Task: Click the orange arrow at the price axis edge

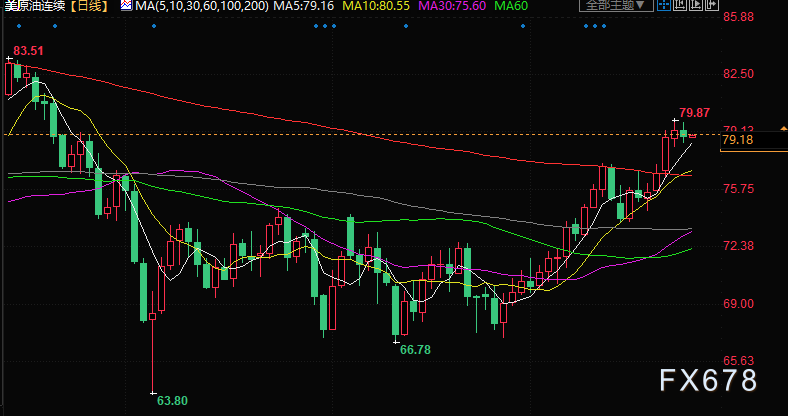Action: 783,129
